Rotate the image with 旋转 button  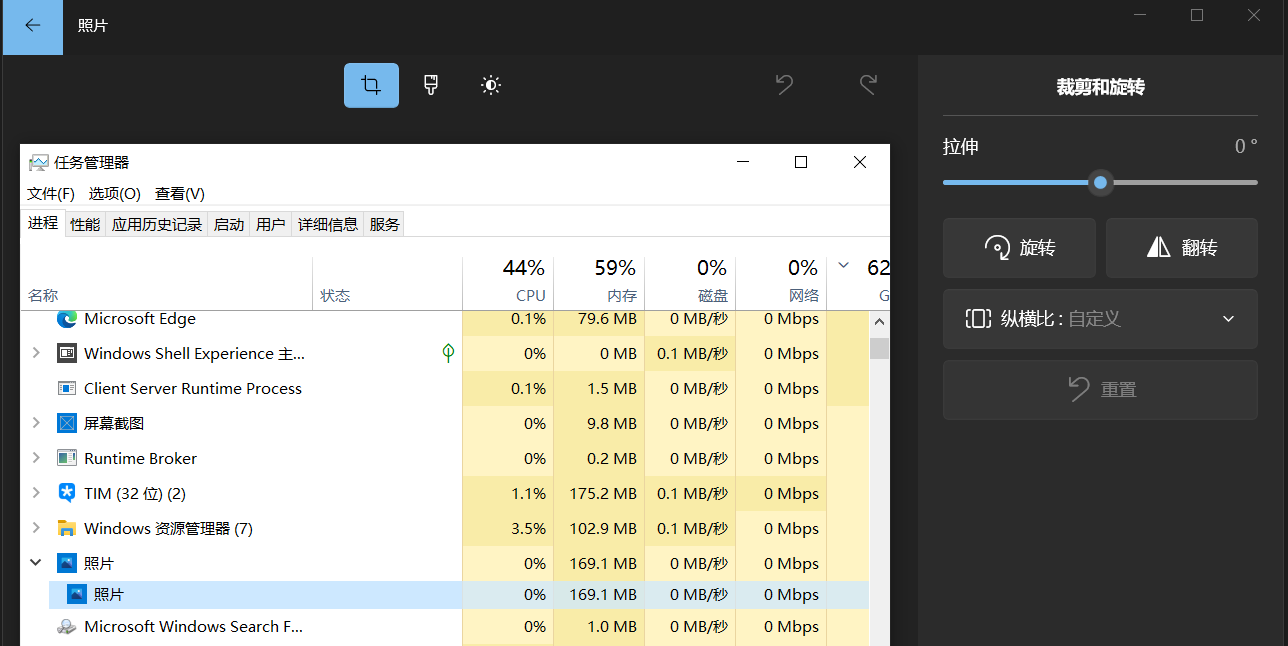[x=1019, y=248]
